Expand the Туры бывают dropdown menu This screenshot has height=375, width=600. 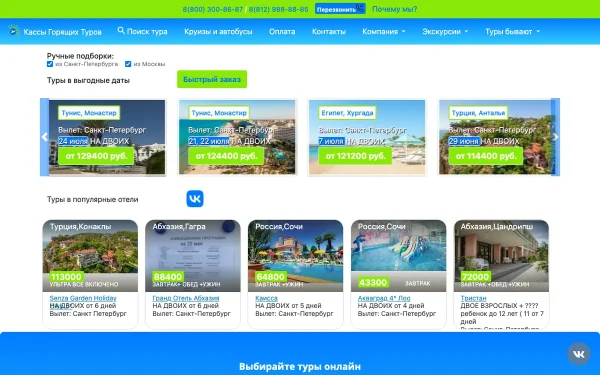pyautogui.click(x=513, y=31)
